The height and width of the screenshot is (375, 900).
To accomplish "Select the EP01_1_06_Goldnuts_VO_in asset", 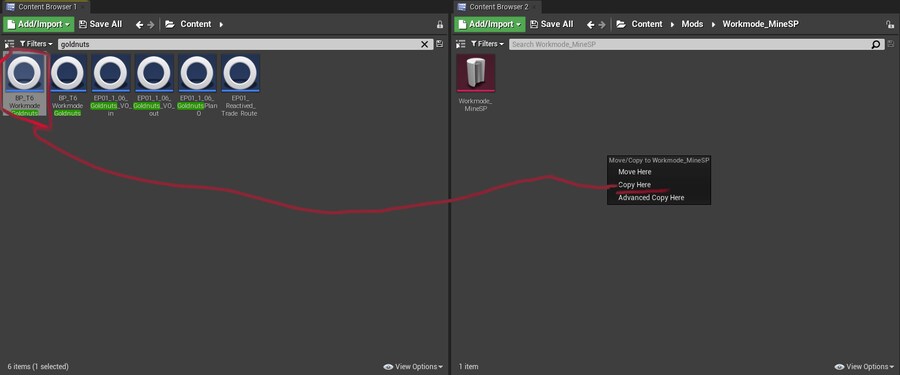I will (111, 85).
